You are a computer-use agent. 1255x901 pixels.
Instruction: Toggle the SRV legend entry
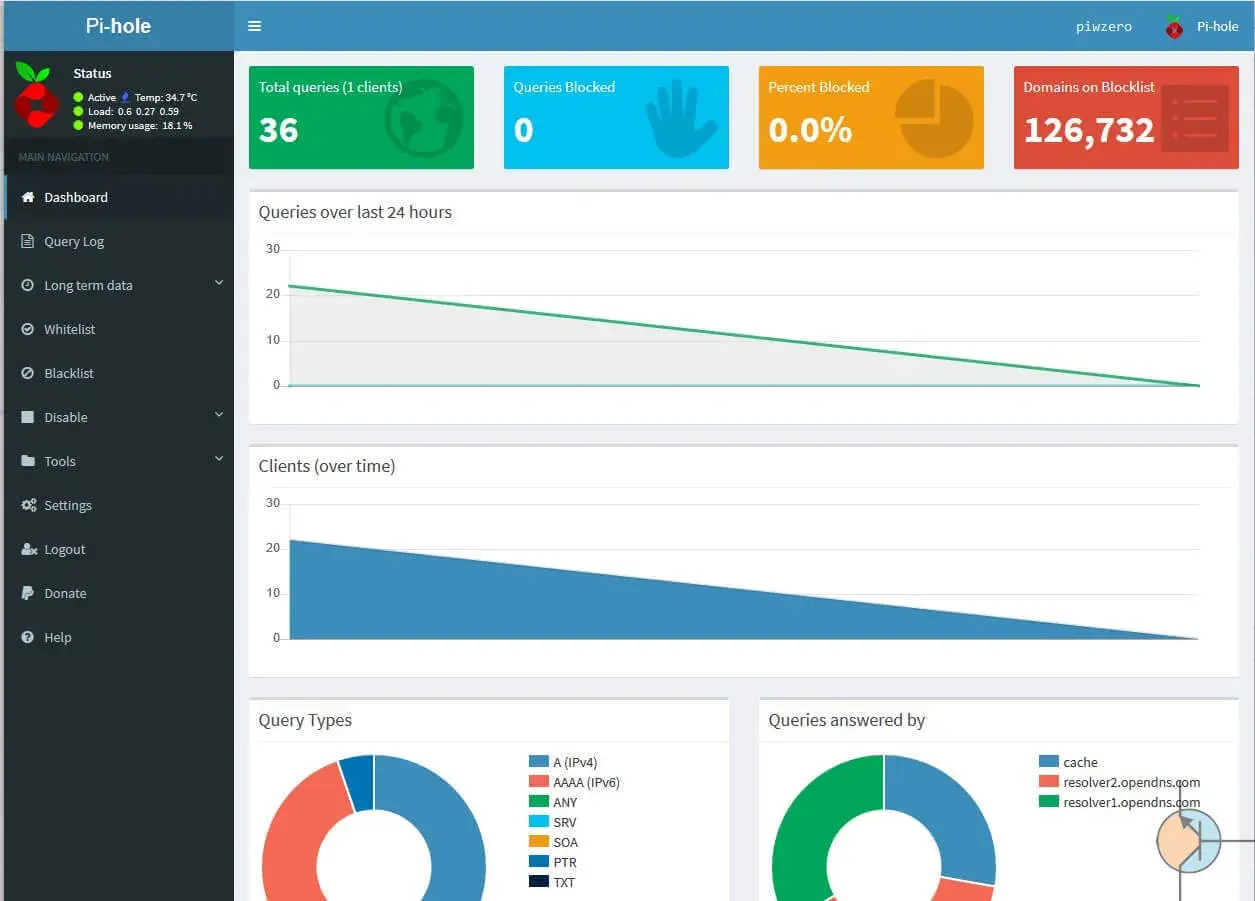tap(553, 822)
